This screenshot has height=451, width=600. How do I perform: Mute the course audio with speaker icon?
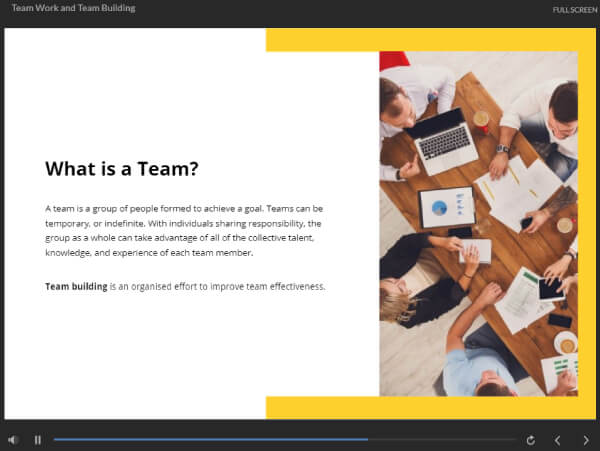point(13,439)
